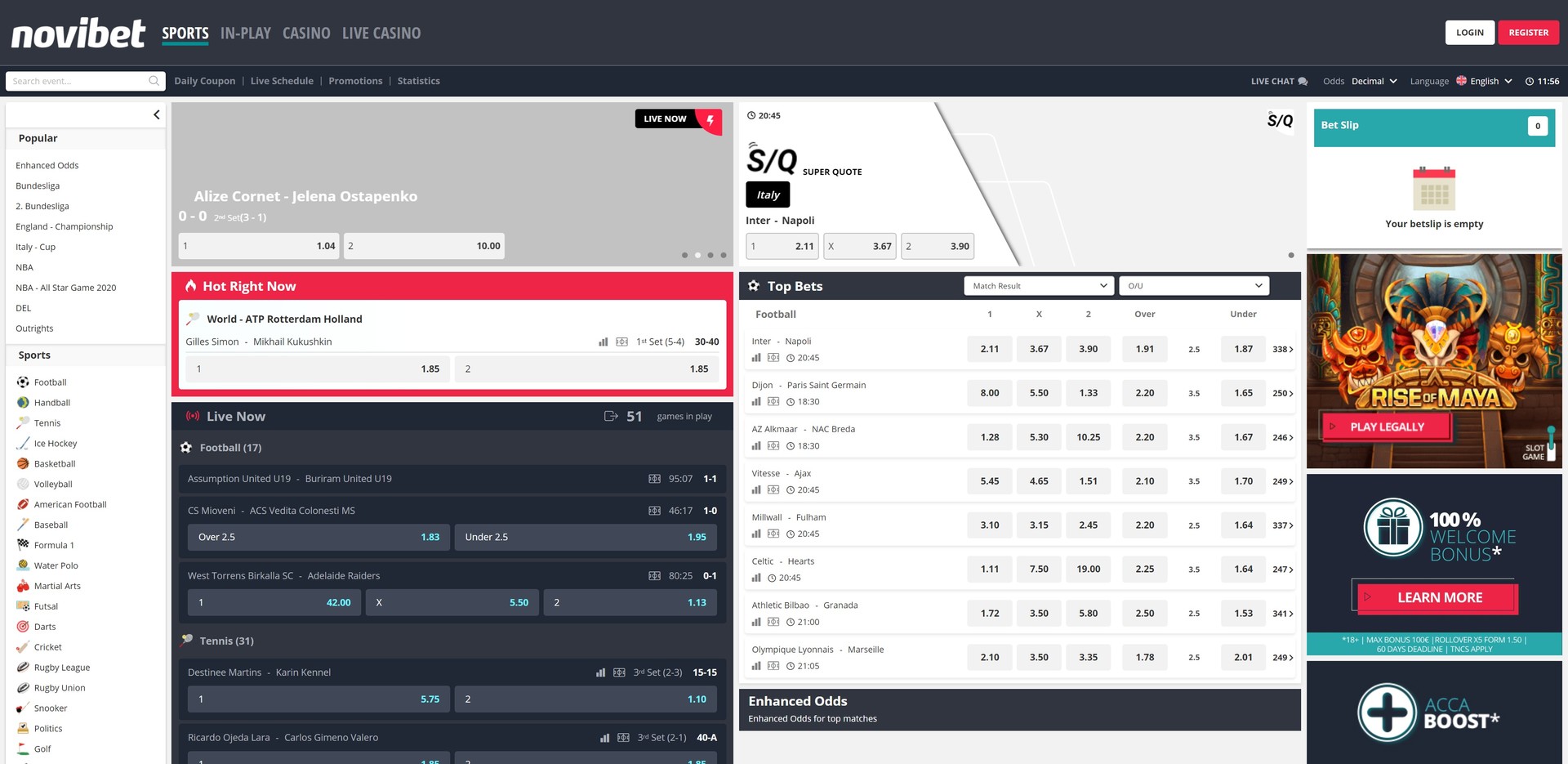This screenshot has height=764, width=1568.
Task: Click PLAY LEGALLY on Rise of Maya
Action: [1386, 427]
